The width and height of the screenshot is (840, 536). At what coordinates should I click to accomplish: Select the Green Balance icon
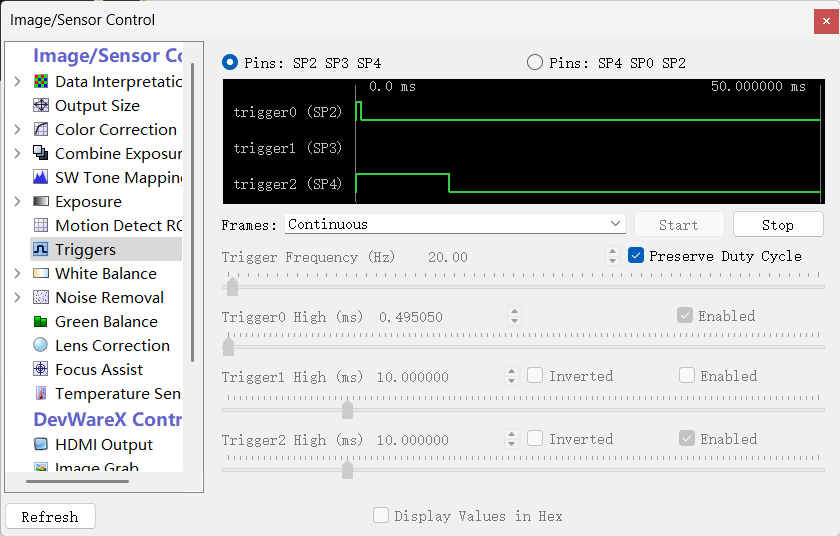(41, 322)
